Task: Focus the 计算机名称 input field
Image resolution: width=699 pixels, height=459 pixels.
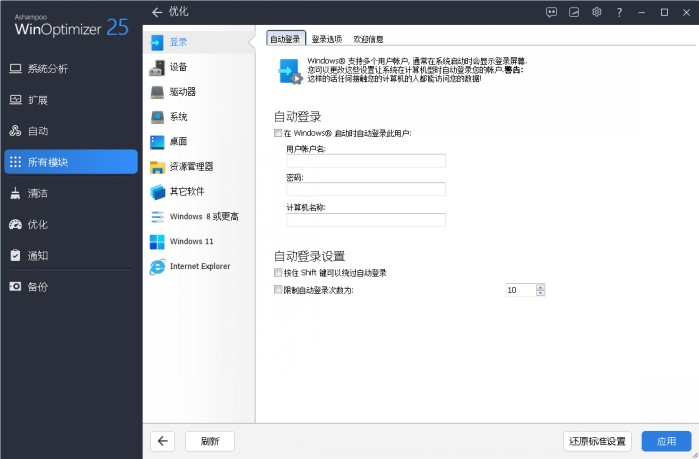Action: (x=366, y=220)
